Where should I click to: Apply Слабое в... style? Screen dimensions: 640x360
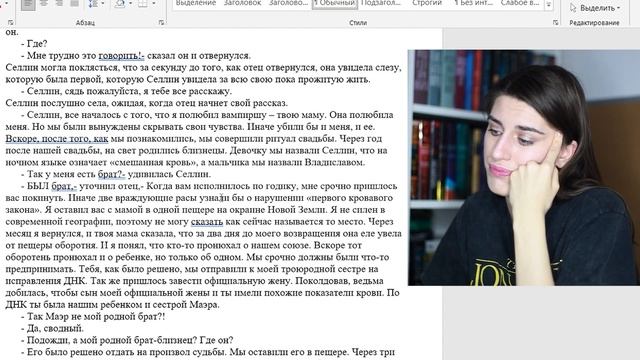(520, 4)
